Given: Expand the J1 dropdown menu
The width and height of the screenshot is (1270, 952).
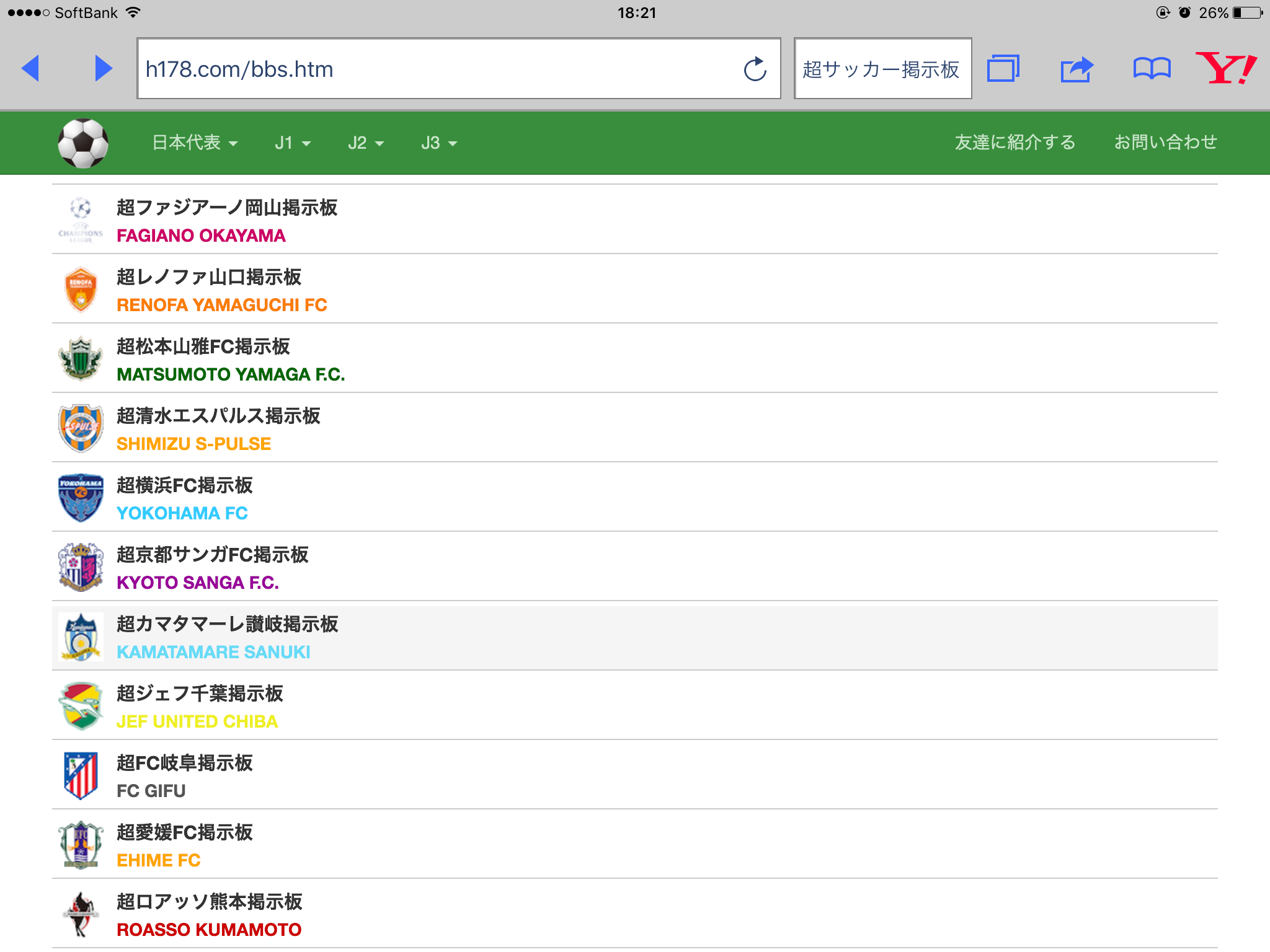Looking at the screenshot, I should click(292, 143).
